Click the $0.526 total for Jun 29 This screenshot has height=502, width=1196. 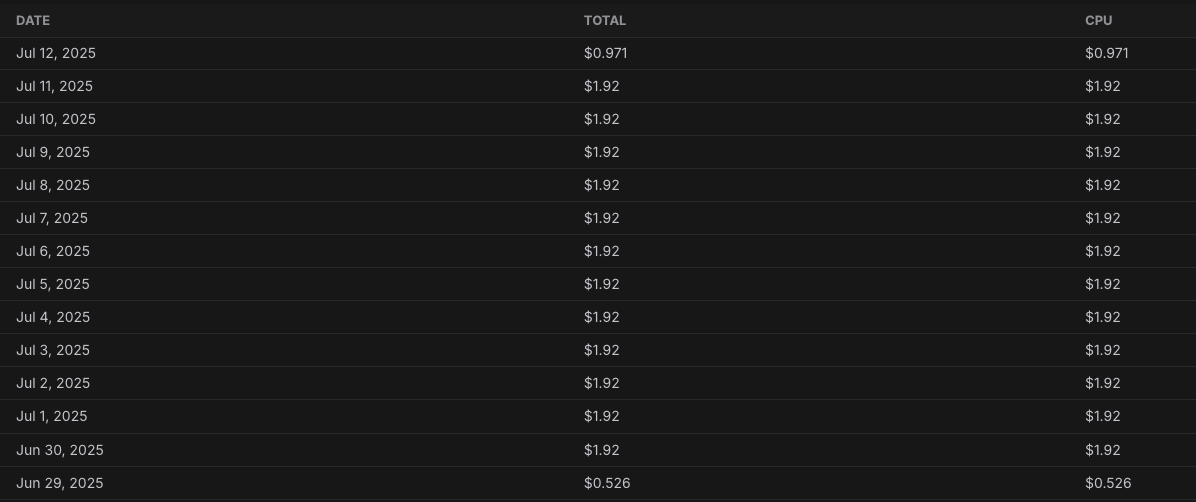coord(607,483)
